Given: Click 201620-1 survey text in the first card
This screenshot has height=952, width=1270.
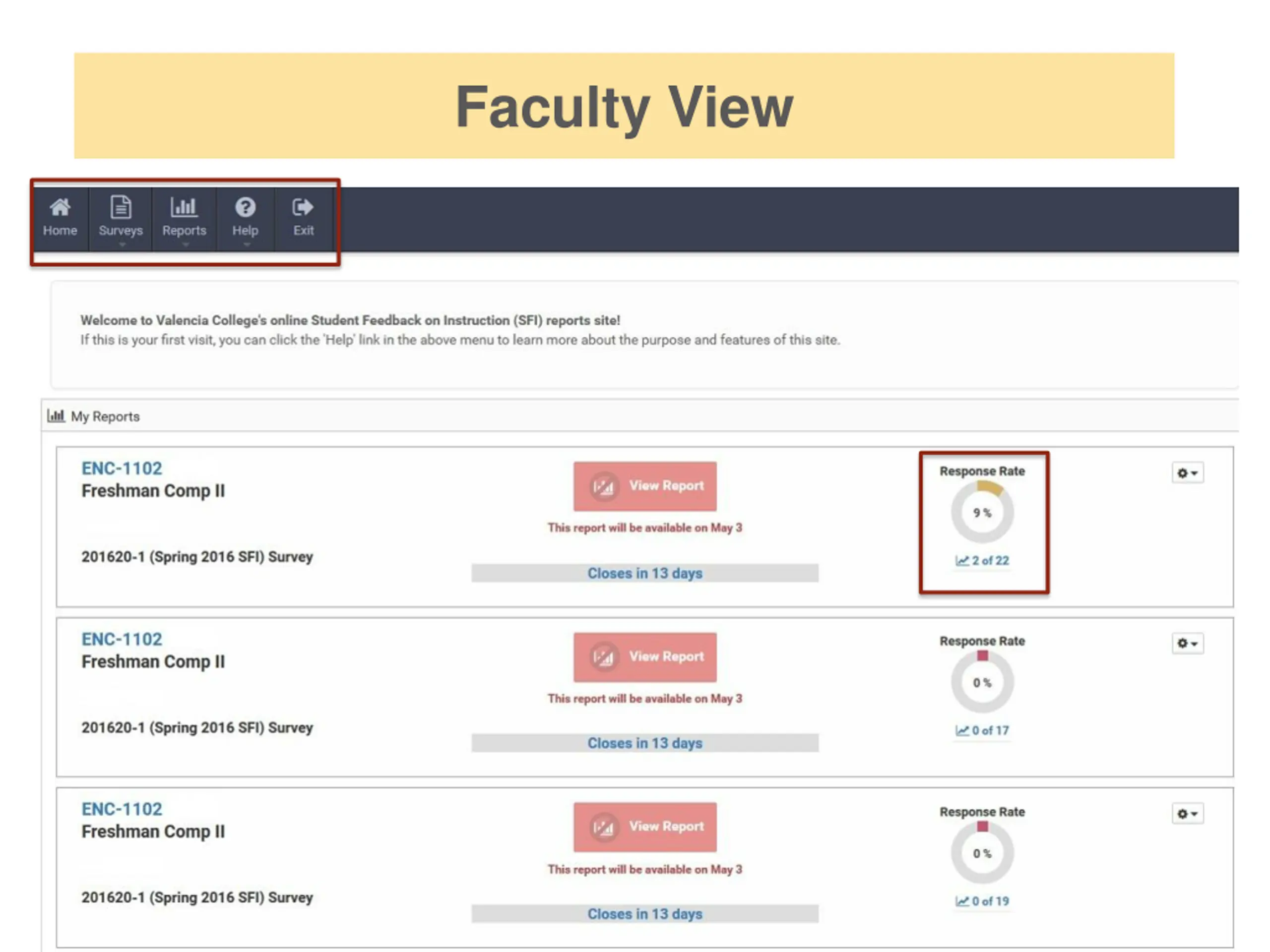Looking at the screenshot, I should [197, 557].
